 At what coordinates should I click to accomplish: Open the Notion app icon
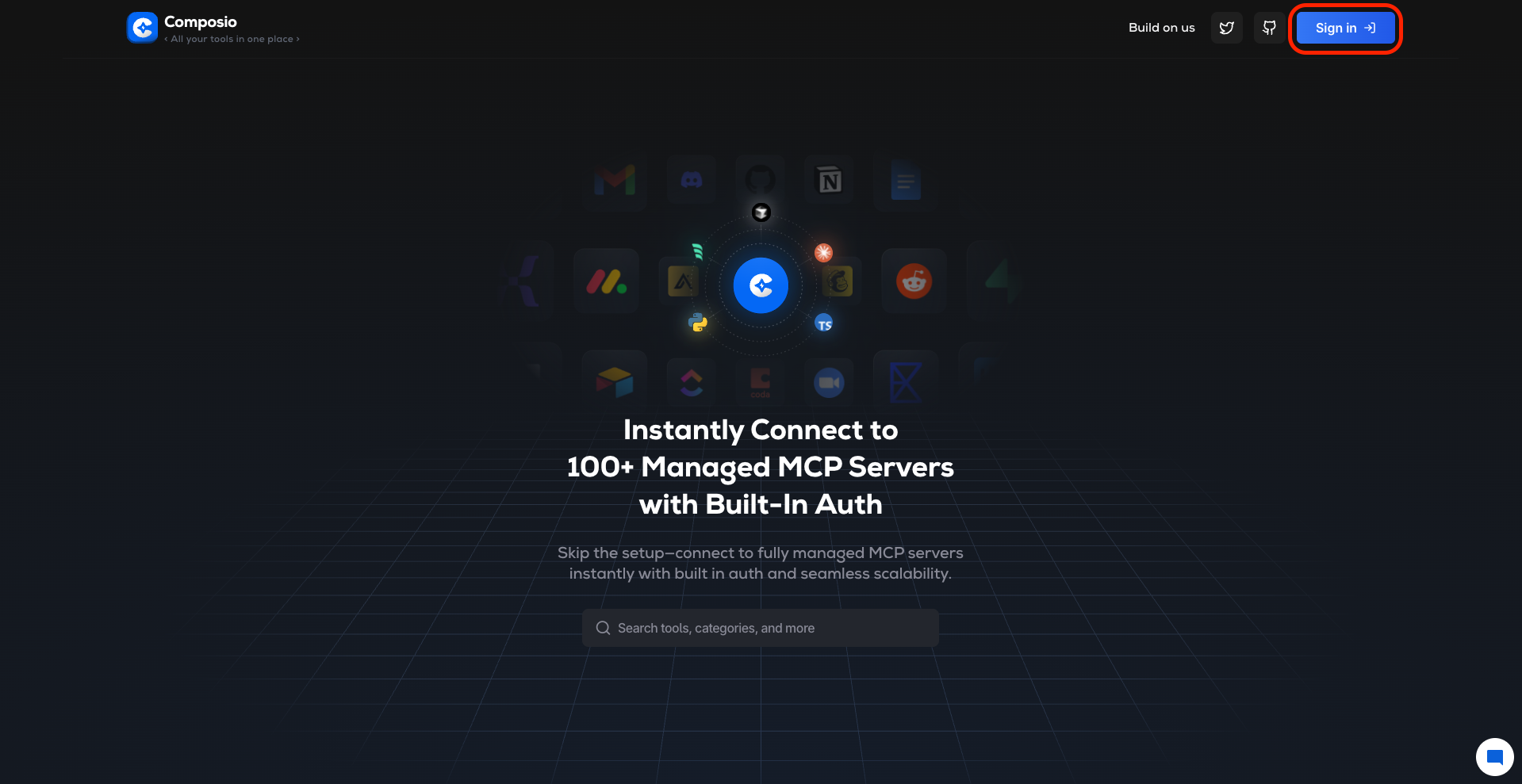tap(828, 179)
